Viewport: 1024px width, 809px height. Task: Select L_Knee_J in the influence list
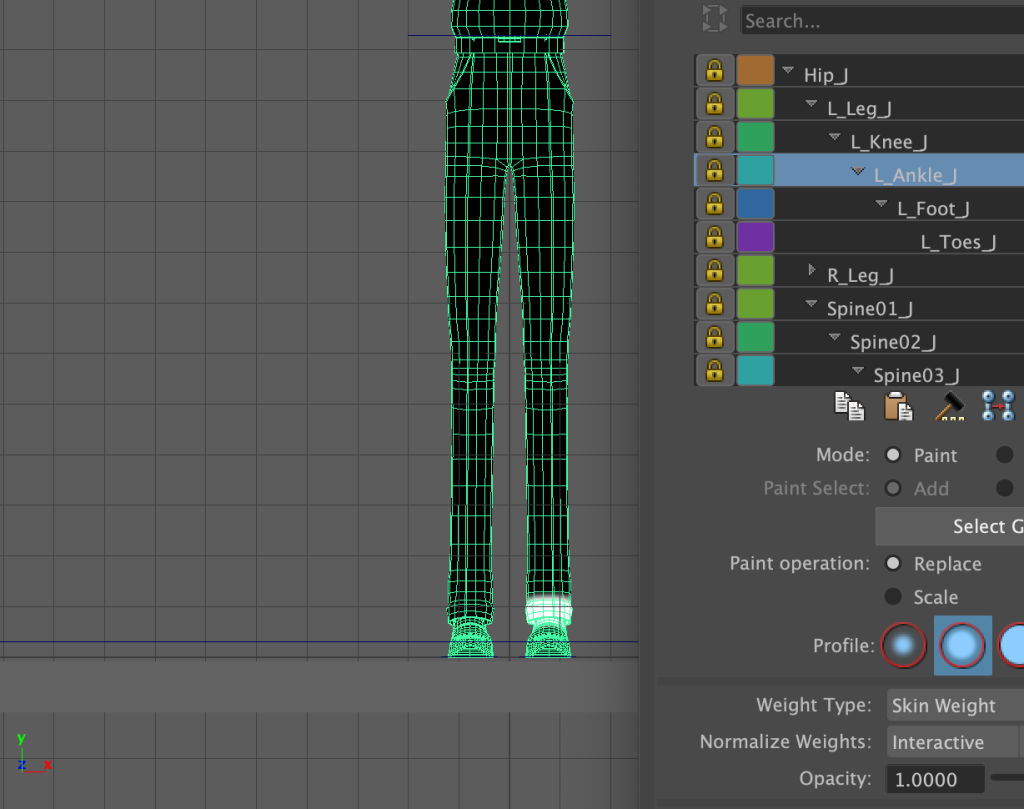[x=889, y=142]
